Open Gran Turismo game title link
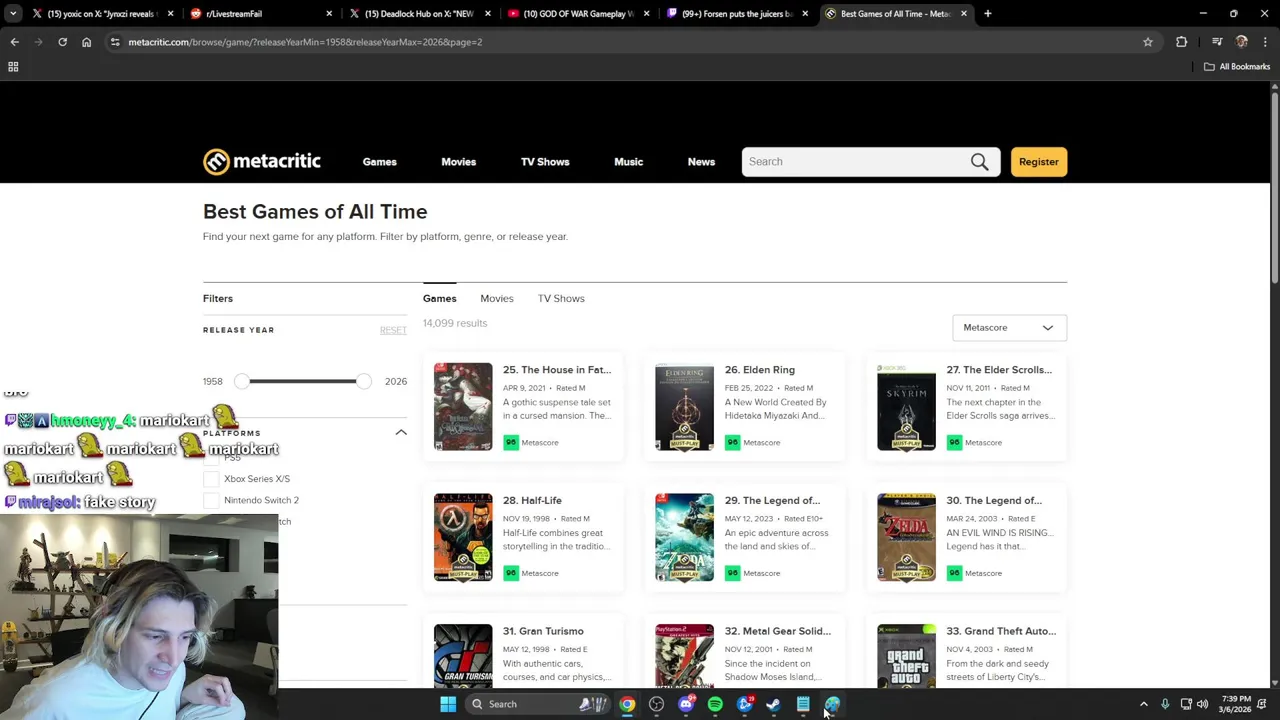The height and width of the screenshot is (720, 1280). click(x=543, y=631)
